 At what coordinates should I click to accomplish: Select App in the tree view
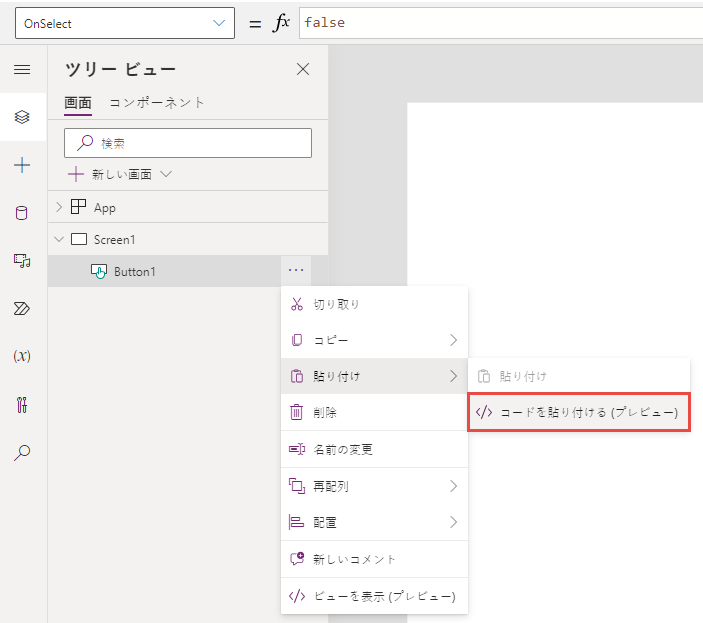coord(104,208)
